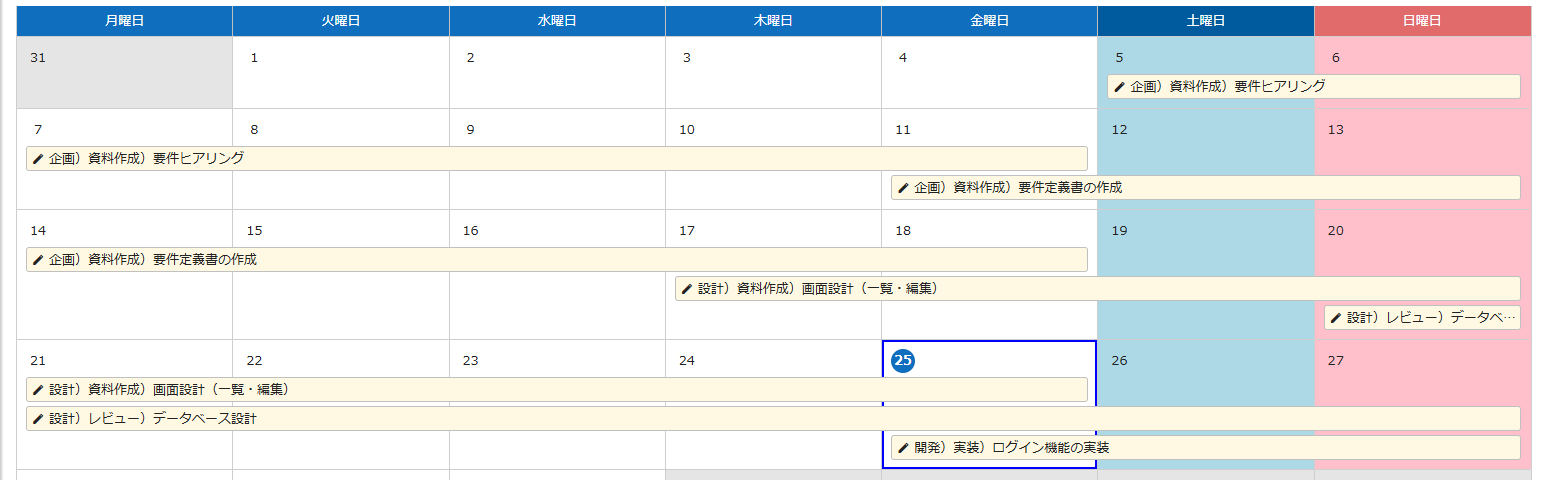Select date 10 in the calendar

pyautogui.click(x=687, y=130)
